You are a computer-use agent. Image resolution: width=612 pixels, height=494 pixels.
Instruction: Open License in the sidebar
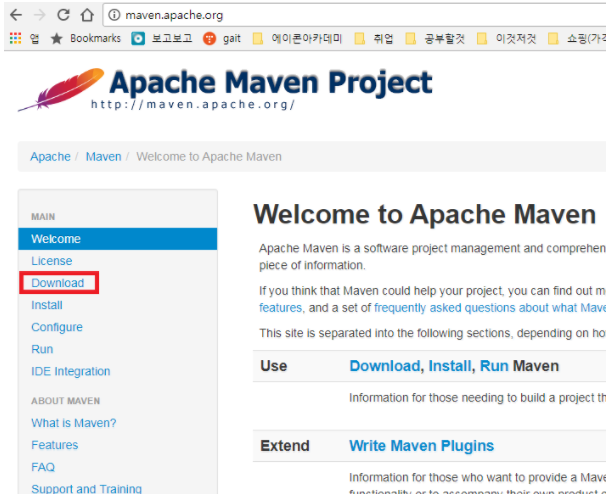click(x=52, y=261)
